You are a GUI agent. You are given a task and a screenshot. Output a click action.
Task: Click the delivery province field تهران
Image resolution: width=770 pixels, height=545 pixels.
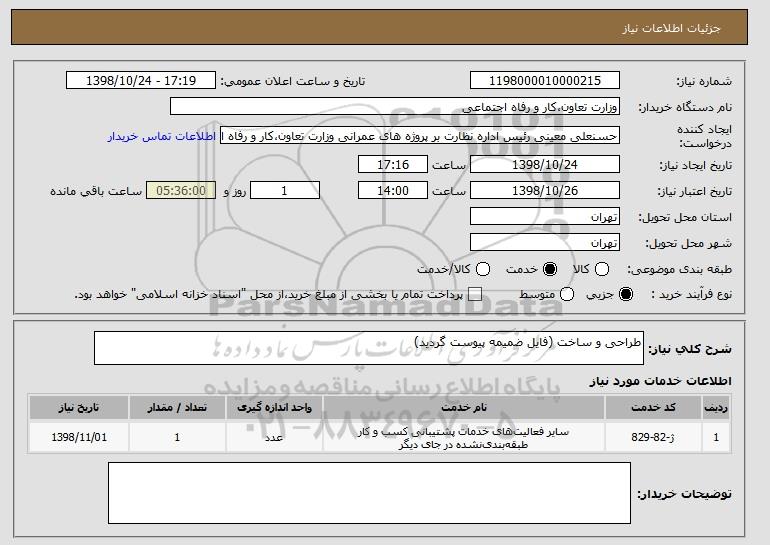(545, 217)
